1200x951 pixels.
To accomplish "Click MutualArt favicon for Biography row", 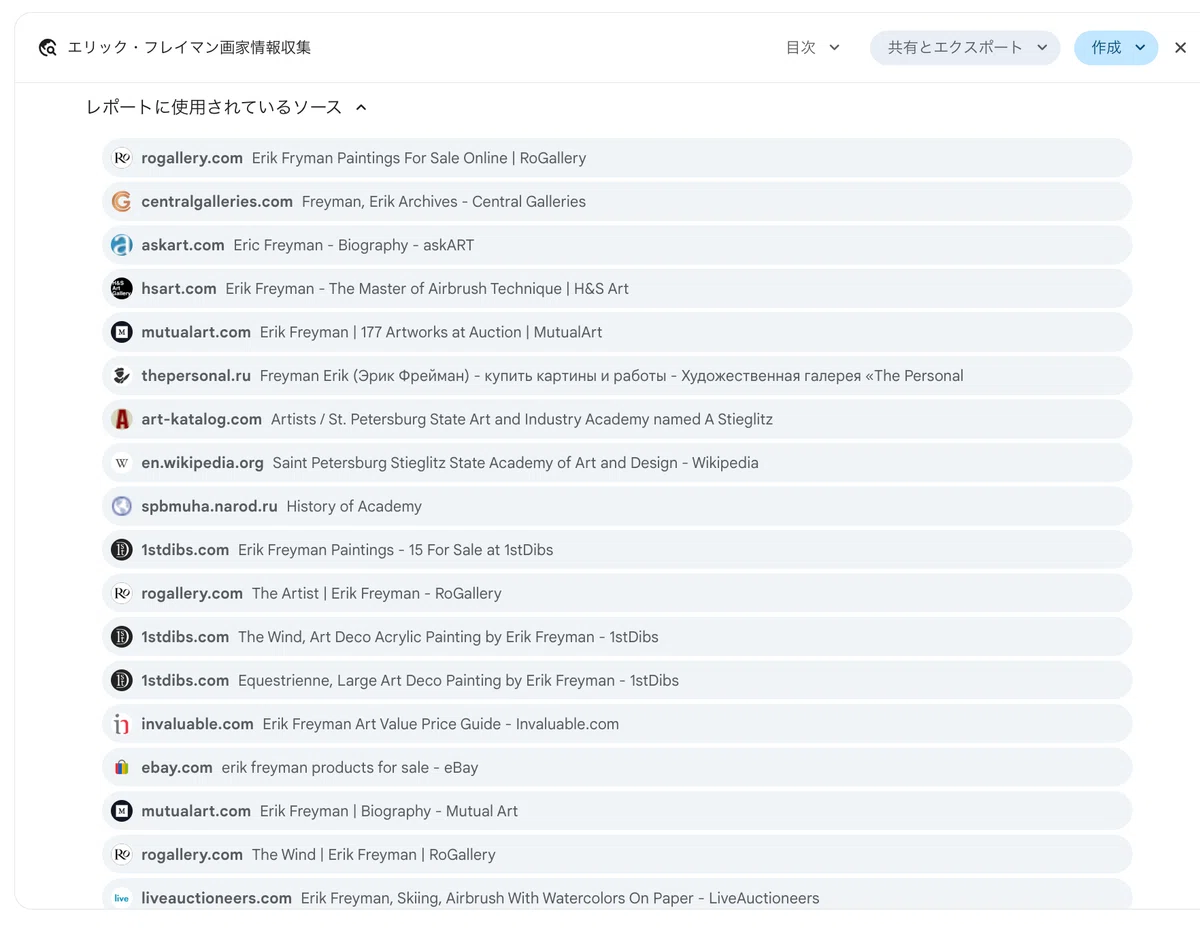I will (x=122, y=811).
